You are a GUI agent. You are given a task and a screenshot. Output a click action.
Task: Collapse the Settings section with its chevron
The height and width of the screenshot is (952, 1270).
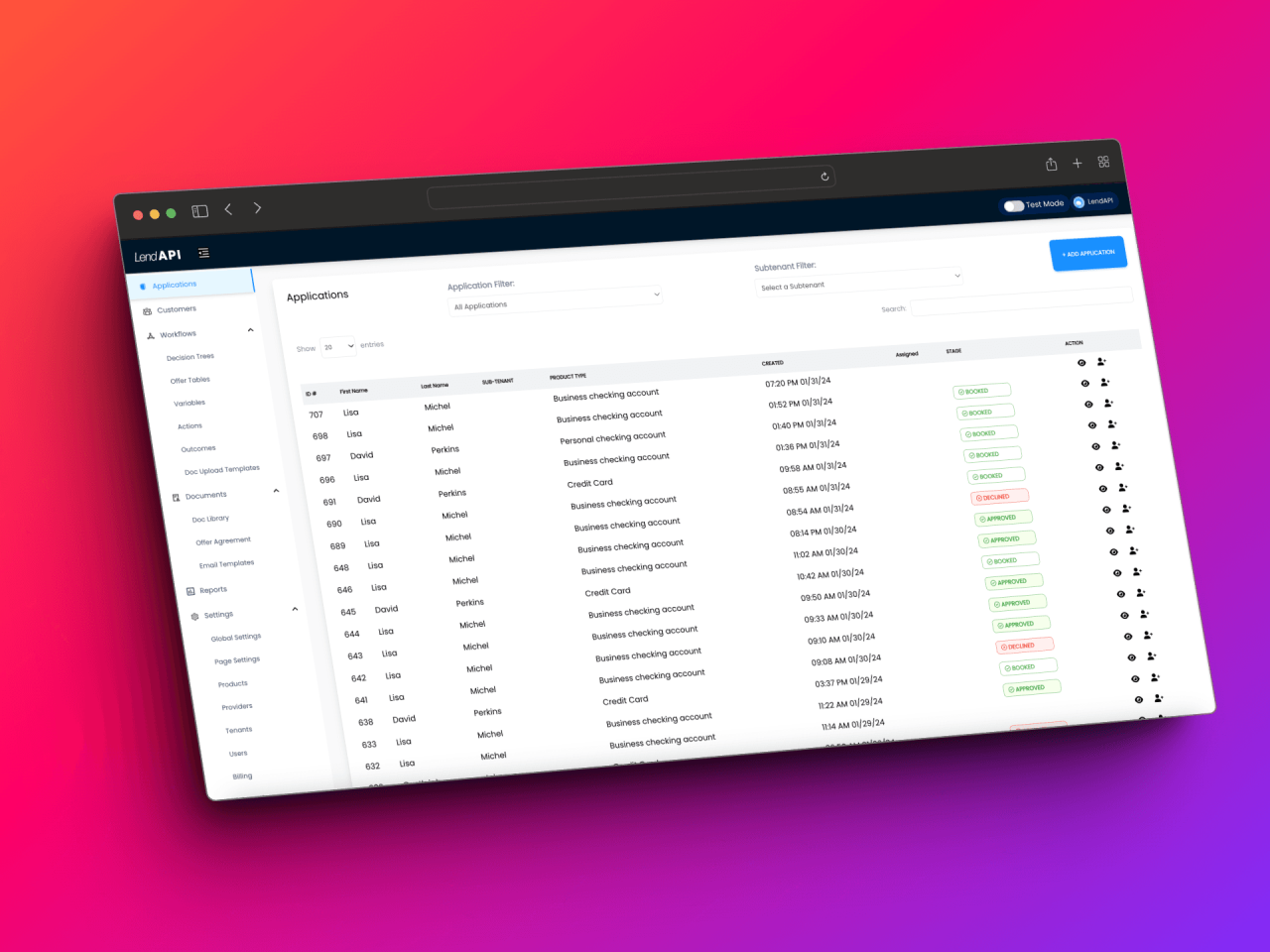pyautogui.click(x=295, y=609)
